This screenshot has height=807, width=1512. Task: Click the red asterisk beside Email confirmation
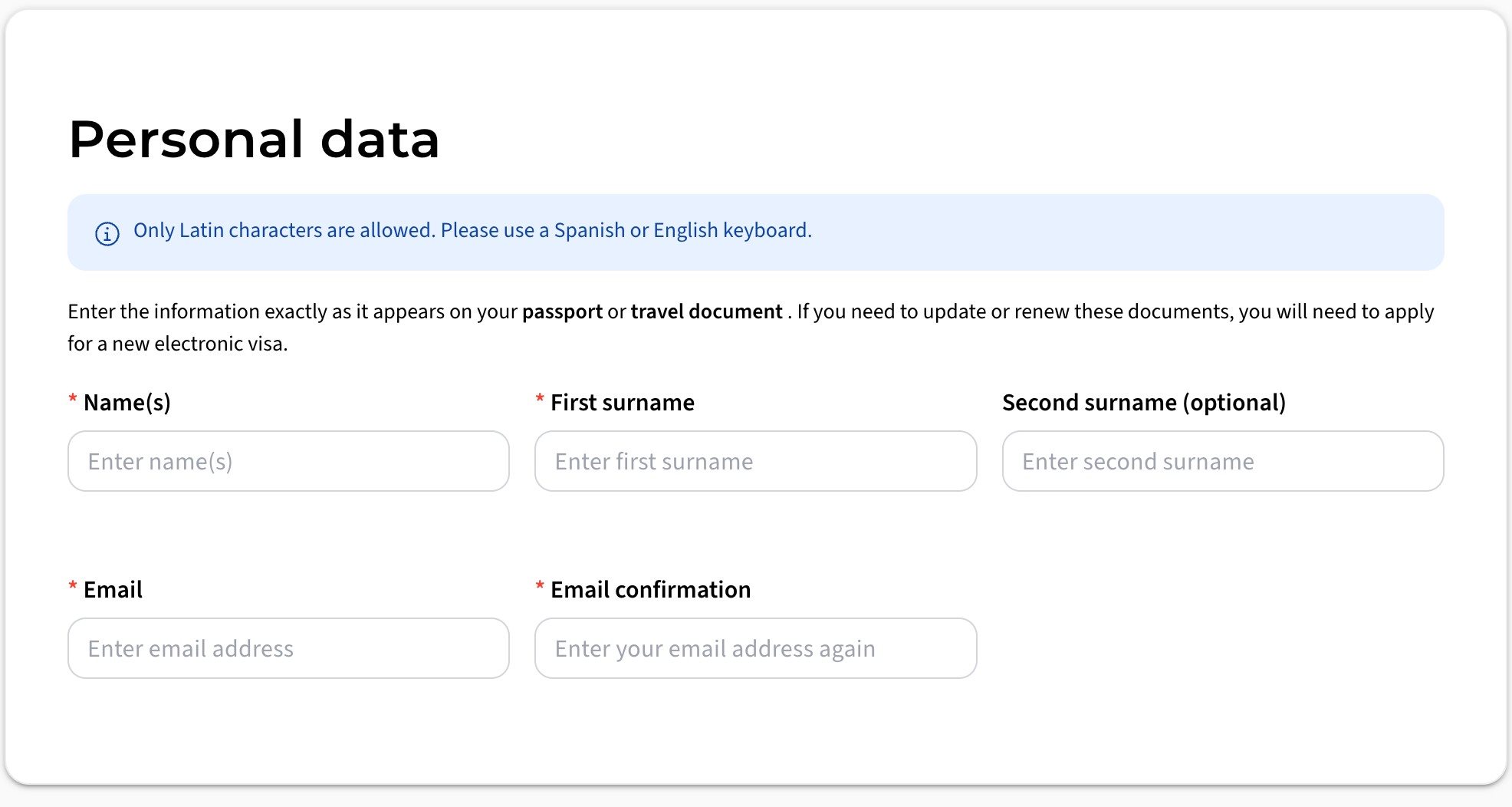coord(540,587)
